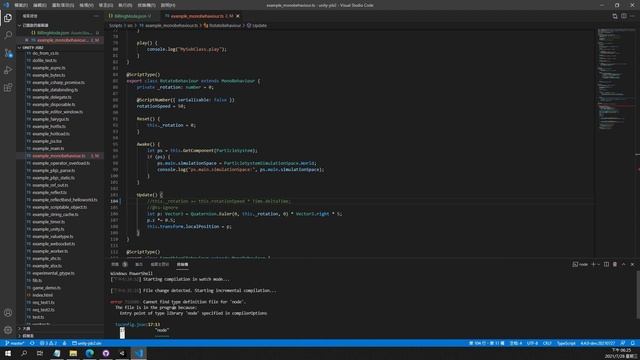
Task: Open the Explorer panel ellipsis menu
Action: [96, 16]
